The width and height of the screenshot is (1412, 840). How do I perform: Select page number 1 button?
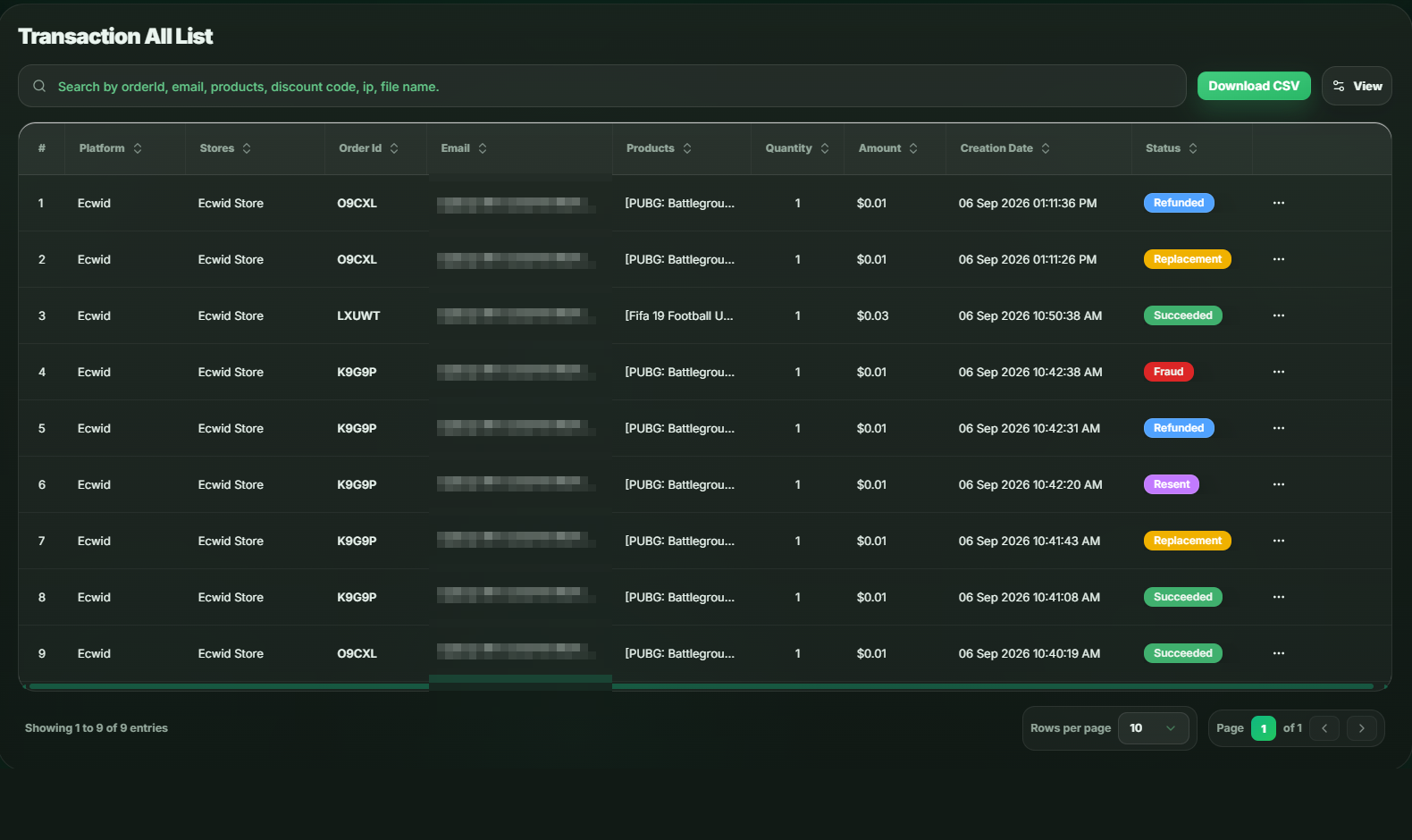click(1264, 728)
